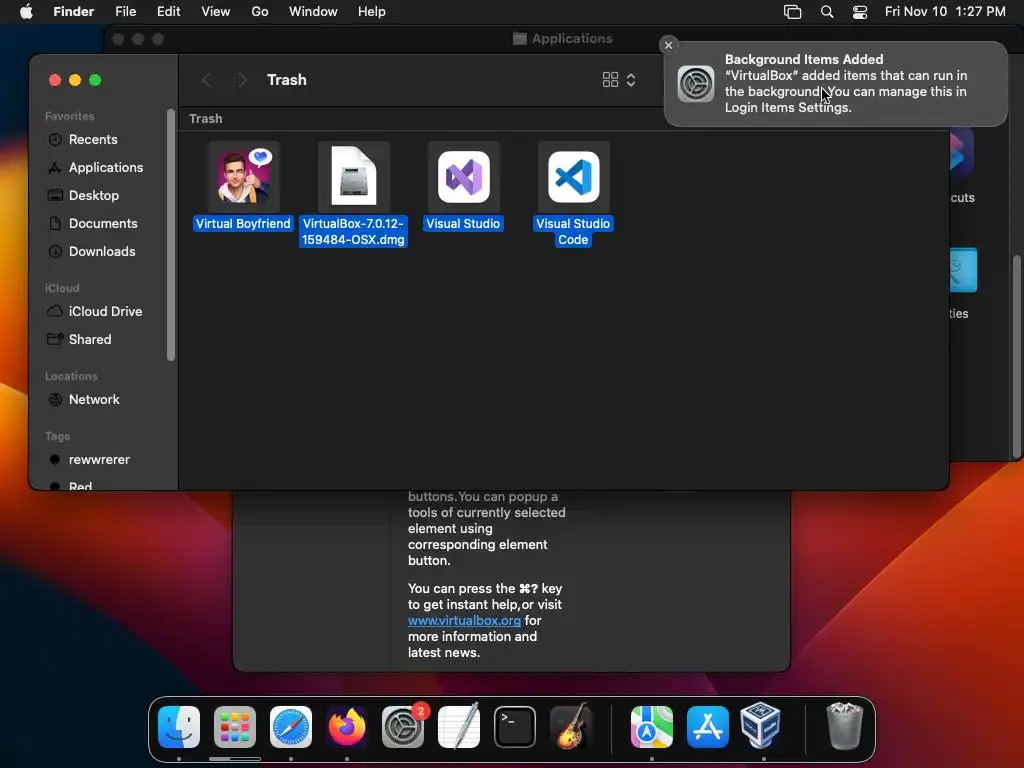
Task: Click the VirtualBox-7.0.12-159484-OSX.dmg name label
Action: (353, 231)
